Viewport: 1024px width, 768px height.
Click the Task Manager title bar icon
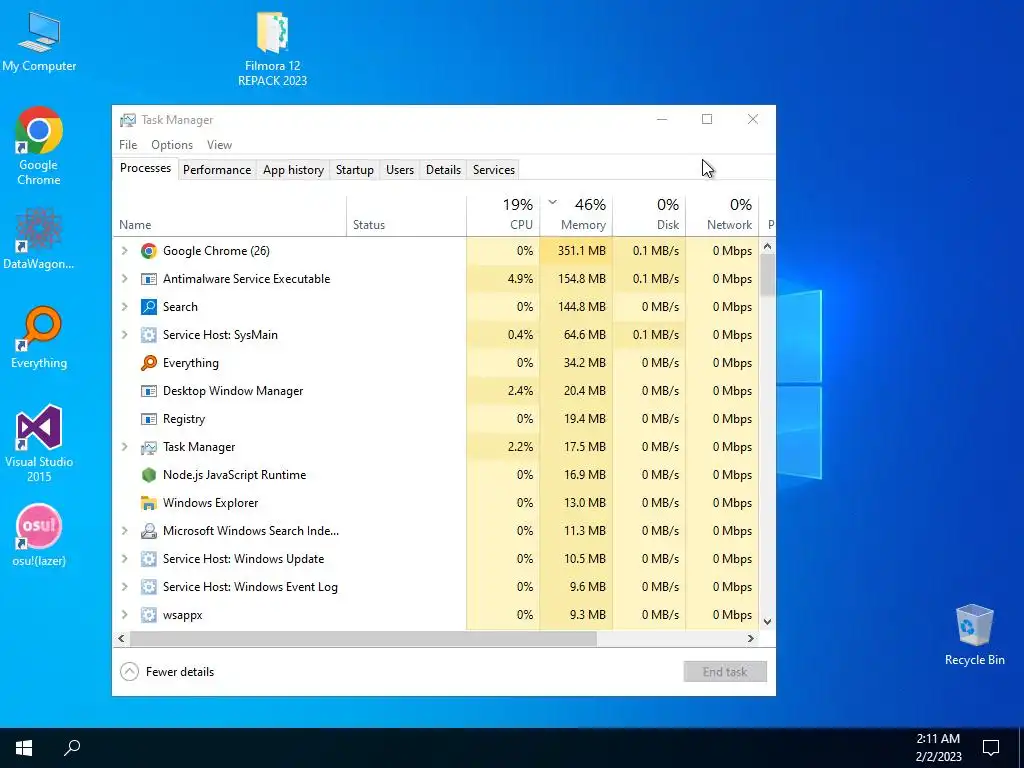(x=128, y=120)
